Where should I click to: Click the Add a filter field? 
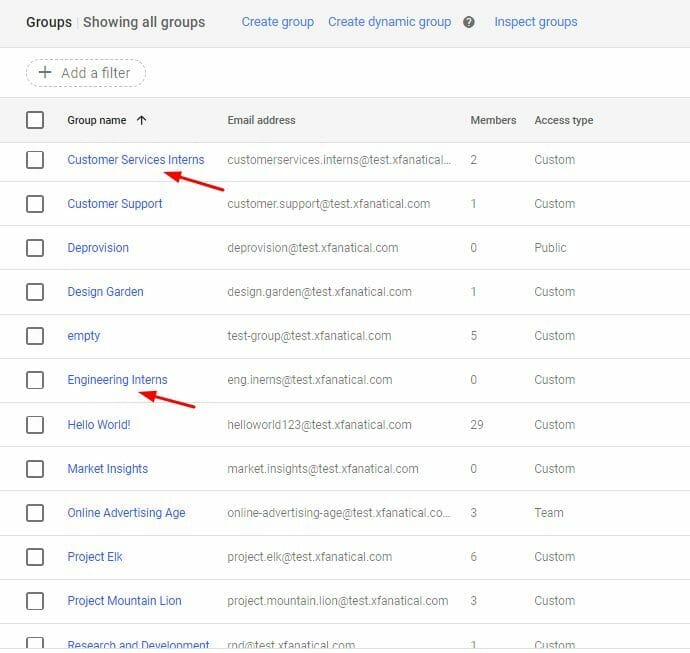point(86,73)
